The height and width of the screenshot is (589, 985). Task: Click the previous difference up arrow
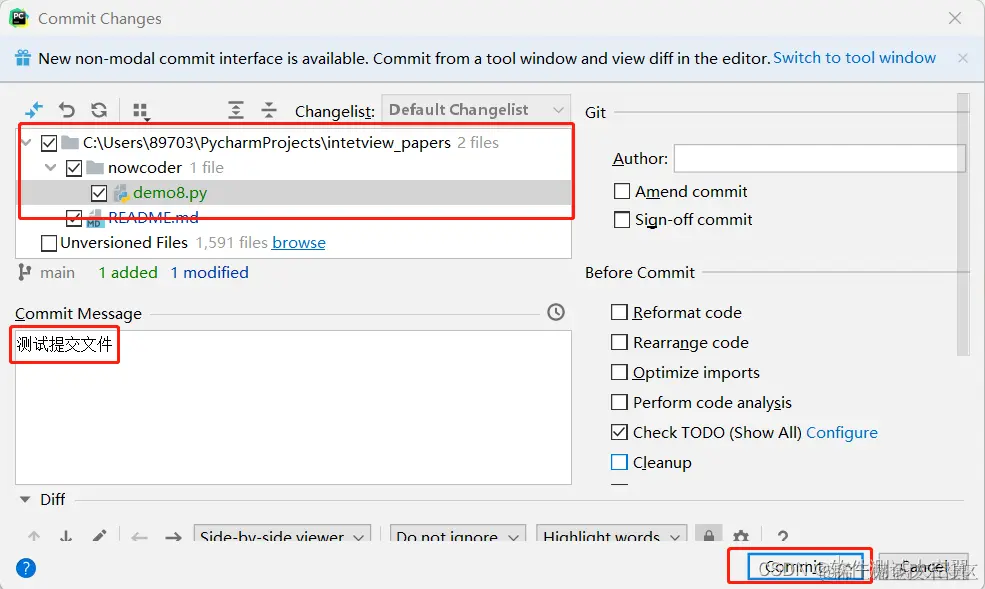(34, 536)
